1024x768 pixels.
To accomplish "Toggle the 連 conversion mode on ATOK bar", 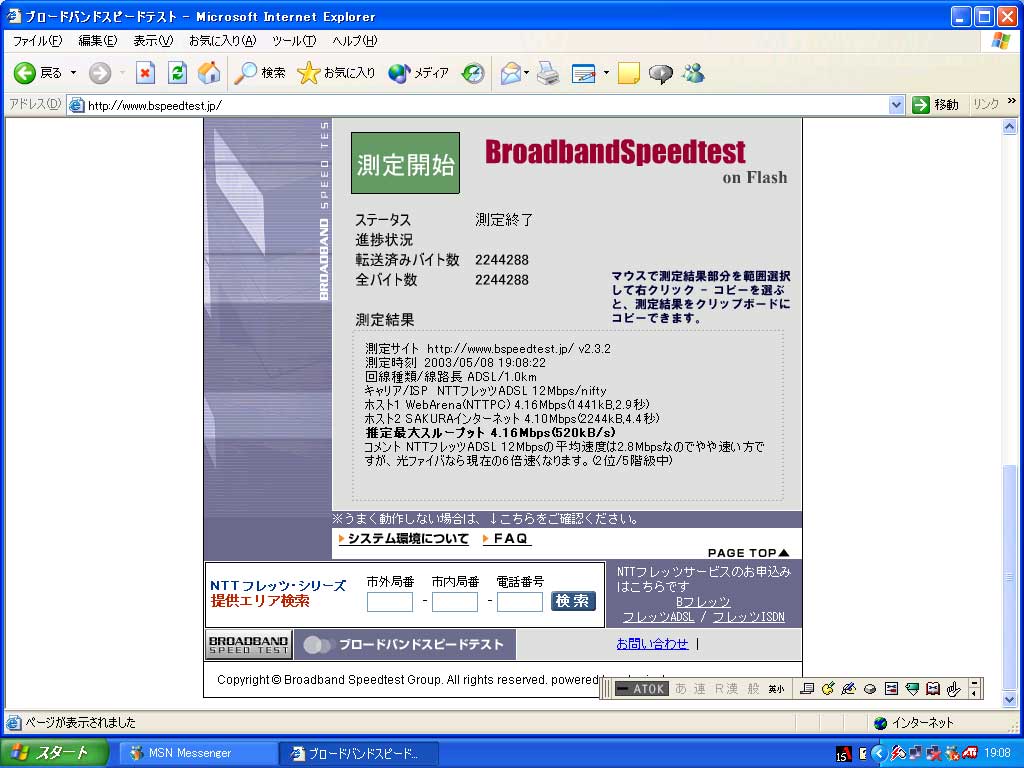I will 699,688.
